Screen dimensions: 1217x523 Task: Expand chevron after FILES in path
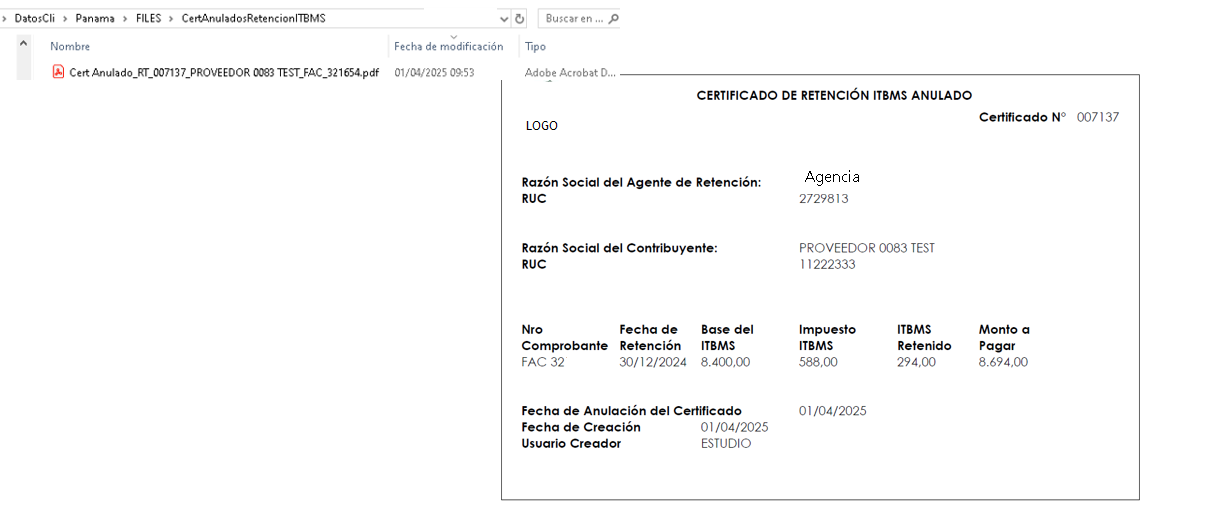click(x=172, y=19)
